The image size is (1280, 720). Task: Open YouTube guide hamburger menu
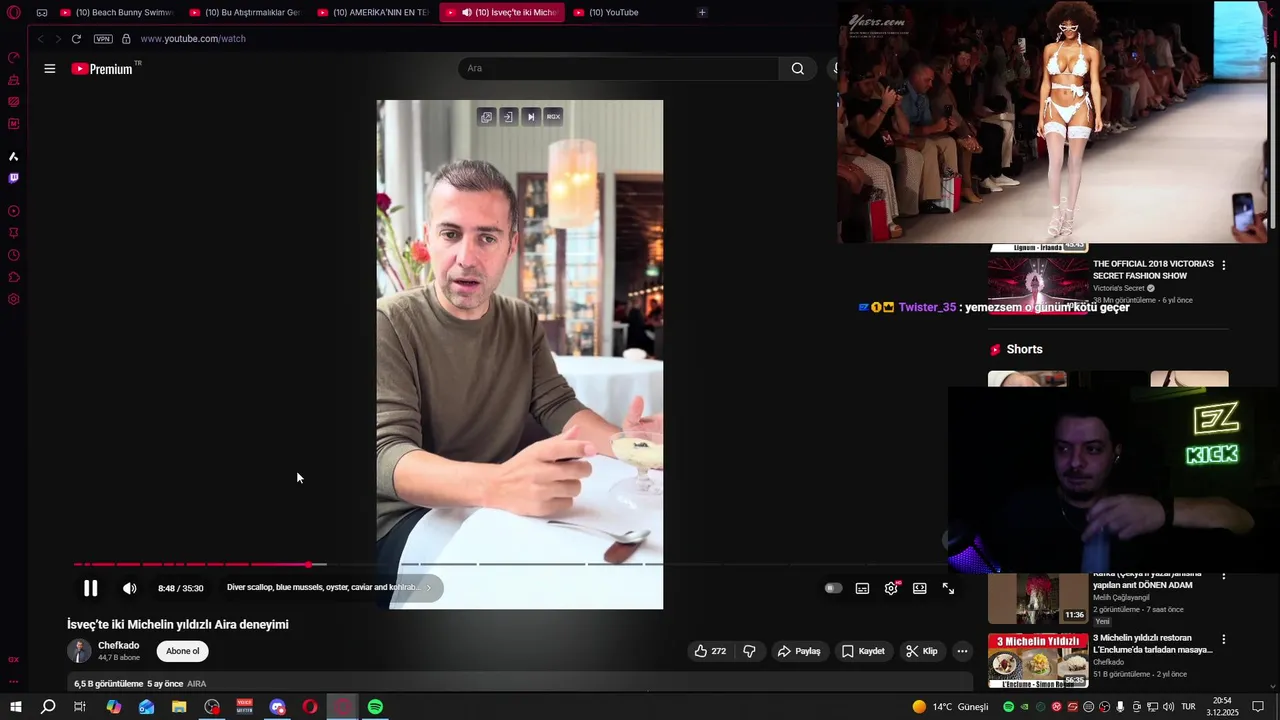point(49,69)
